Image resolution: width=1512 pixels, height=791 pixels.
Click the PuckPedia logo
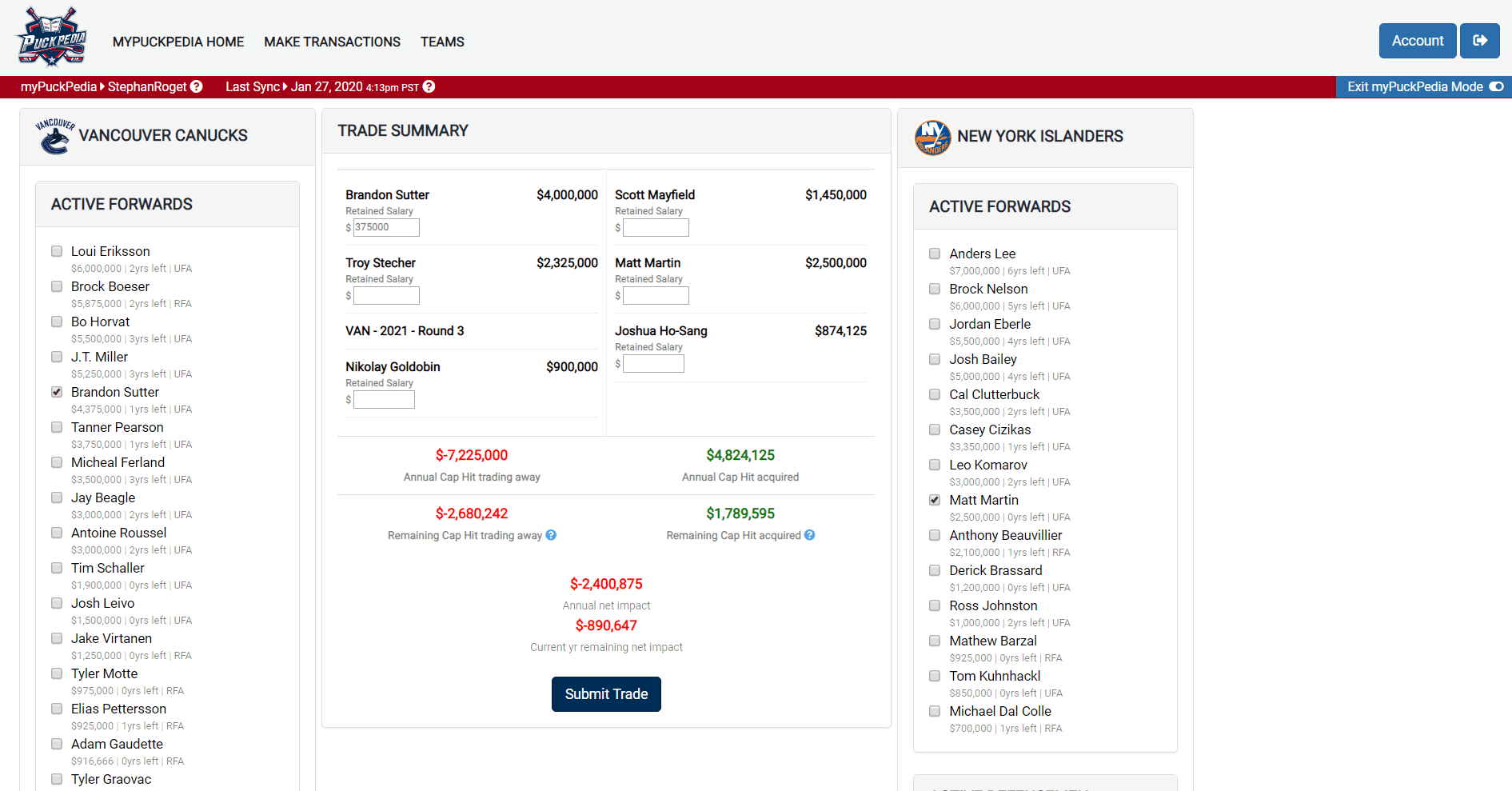[52, 38]
